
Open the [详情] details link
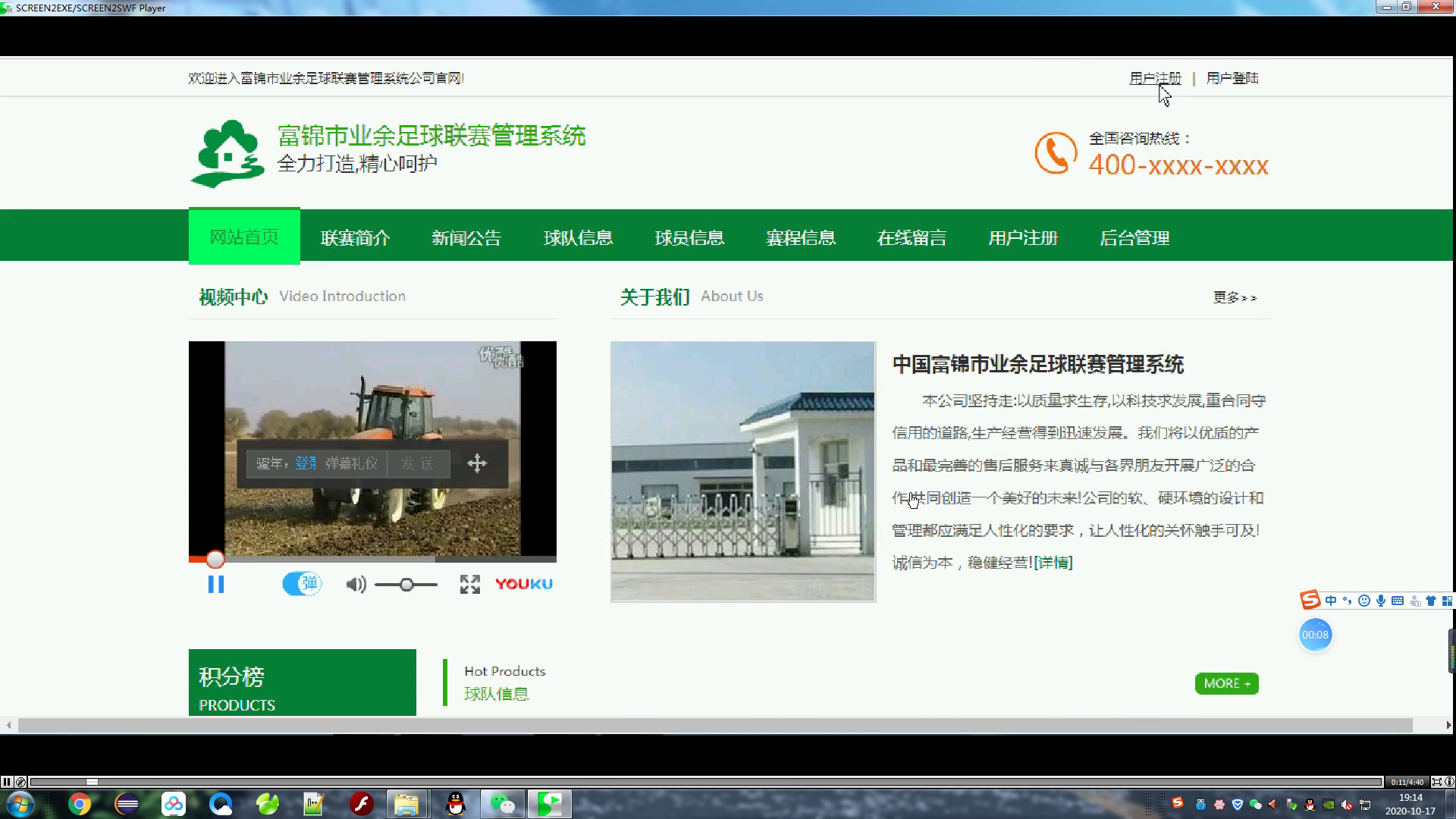pos(1053,563)
